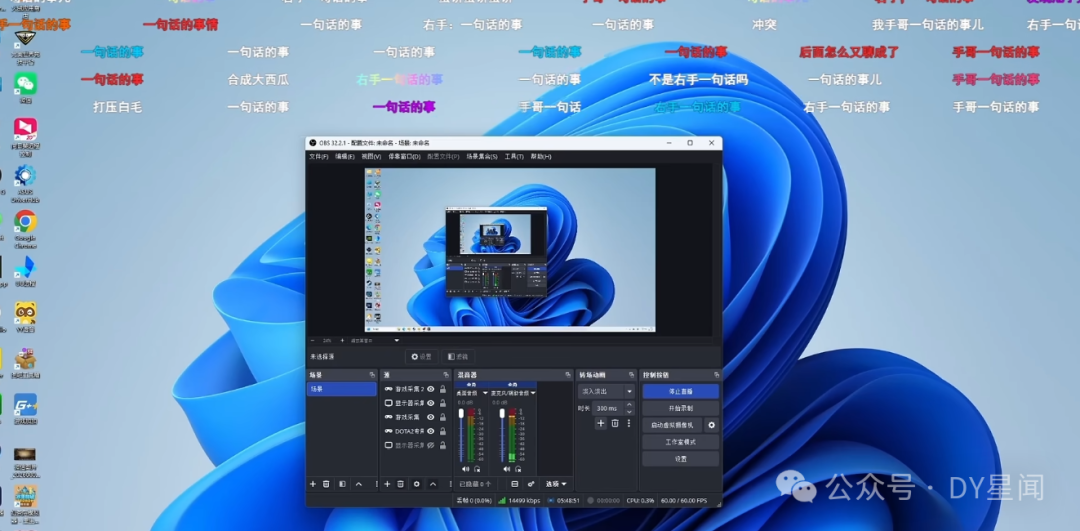Toggle monitoring icon for 麦克风/辅助音频 channel
This screenshot has height=531, width=1080.
pyautogui.click(x=517, y=469)
